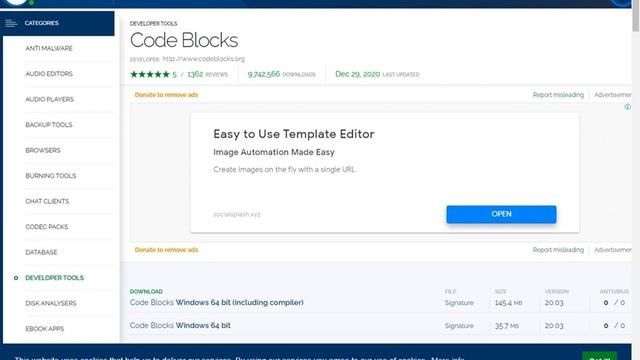Accept cookies with the green button

599,356
